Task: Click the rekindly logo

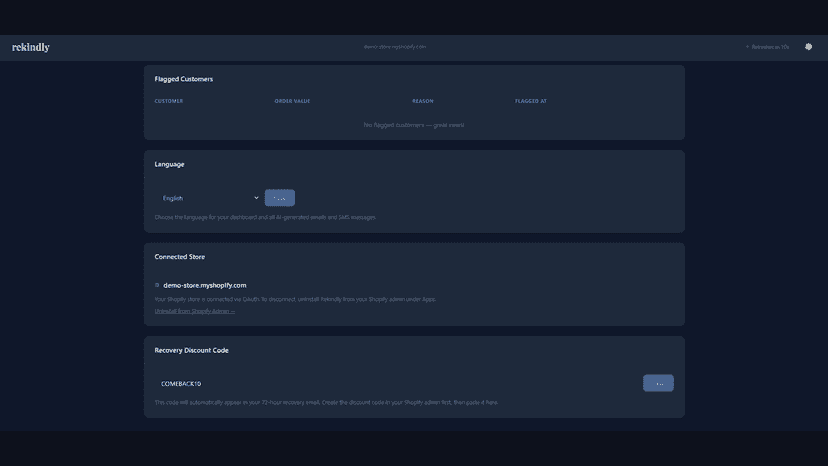Action: [31, 48]
